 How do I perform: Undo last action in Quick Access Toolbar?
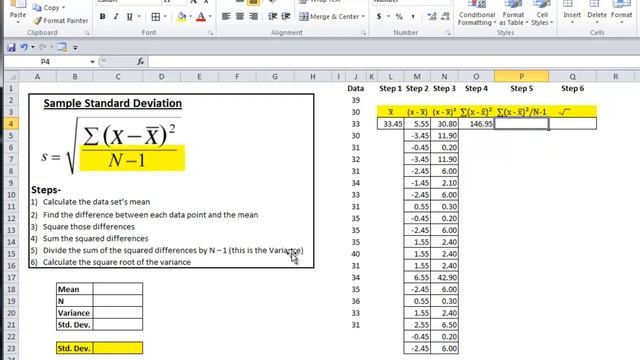click(24, 47)
